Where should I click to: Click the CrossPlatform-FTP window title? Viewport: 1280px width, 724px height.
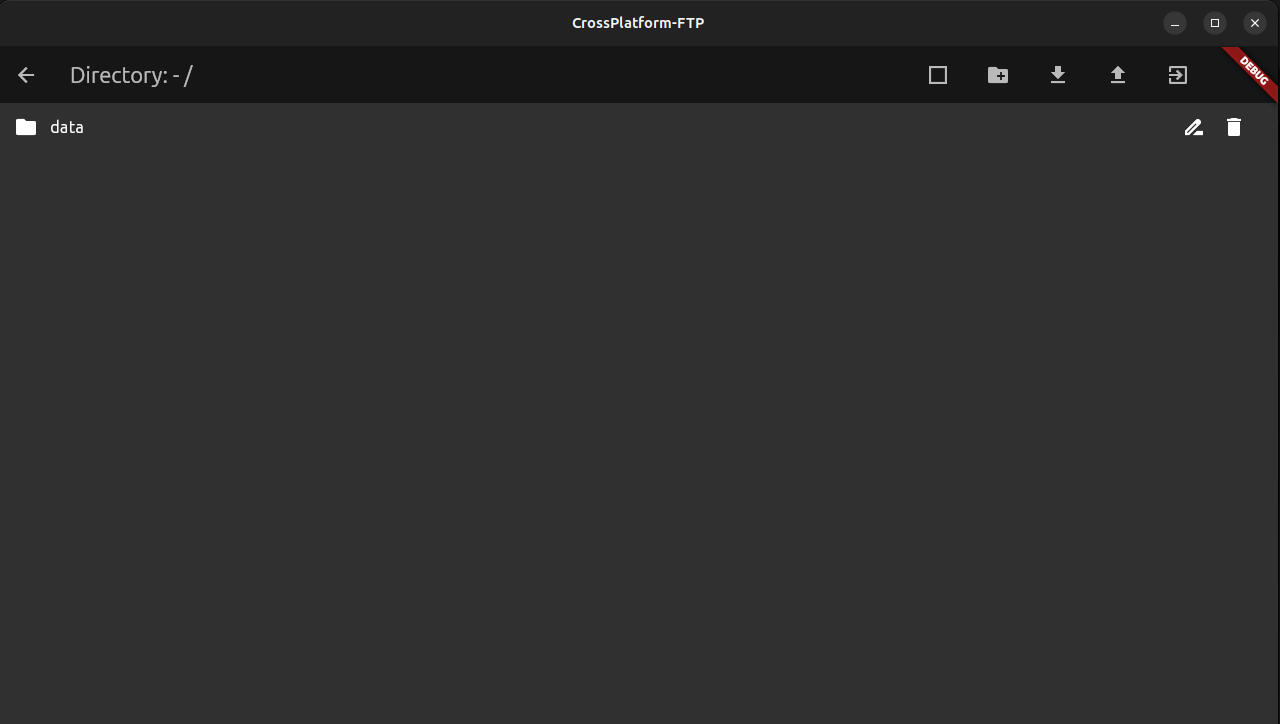point(638,23)
